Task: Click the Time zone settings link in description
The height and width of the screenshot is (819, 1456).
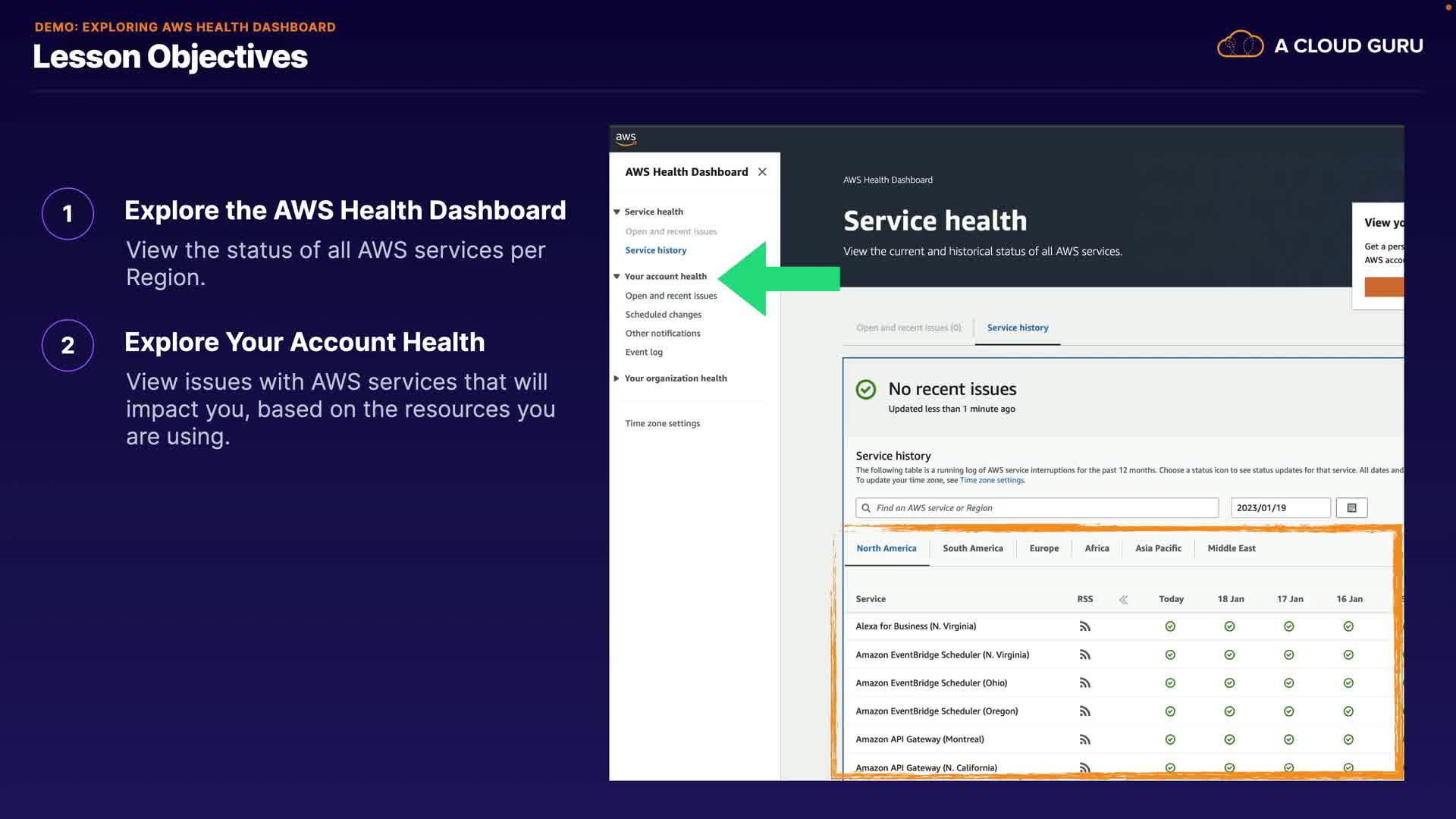Action: [x=992, y=480]
